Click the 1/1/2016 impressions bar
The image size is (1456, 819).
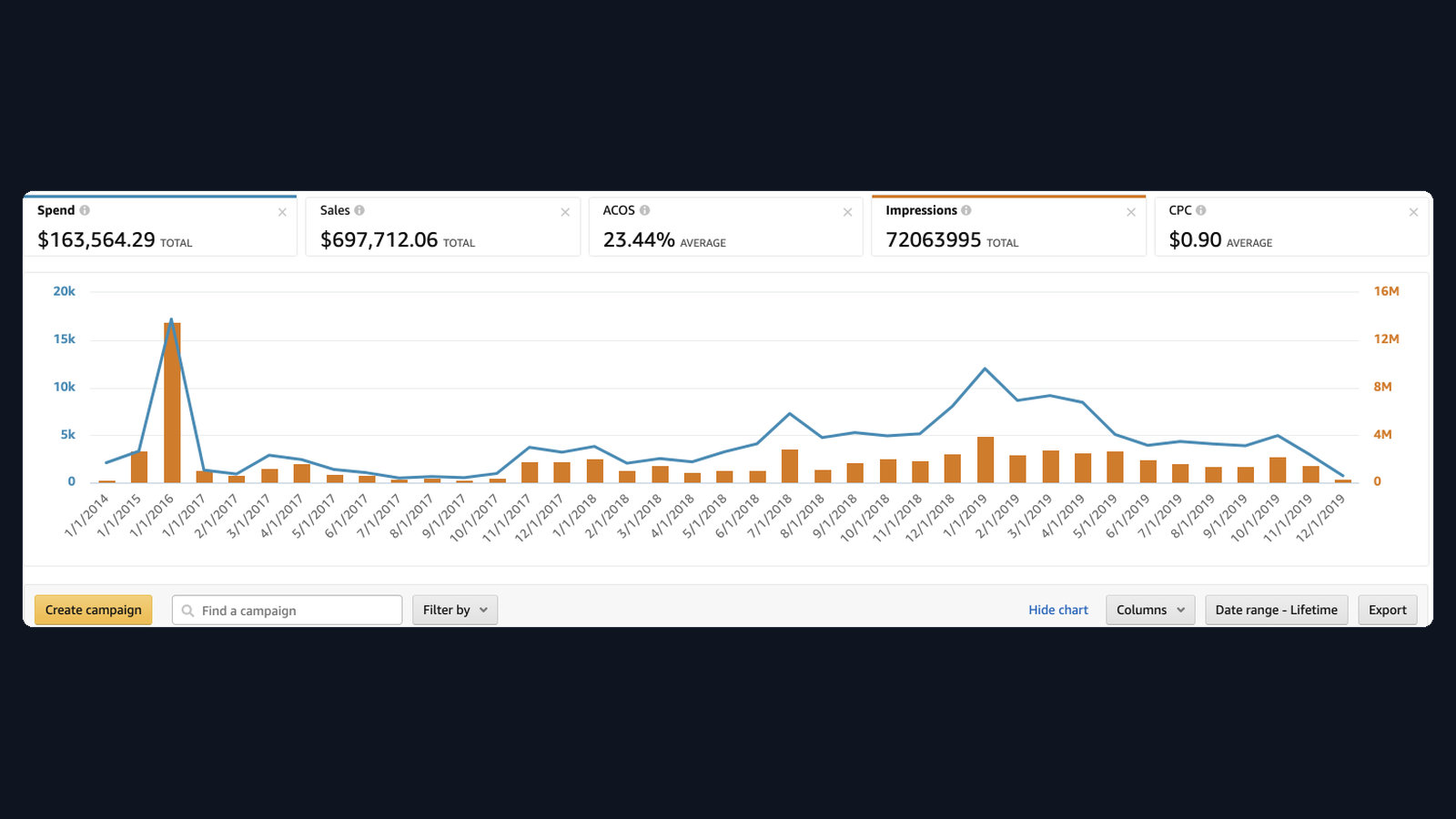pyautogui.click(x=172, y=402)
